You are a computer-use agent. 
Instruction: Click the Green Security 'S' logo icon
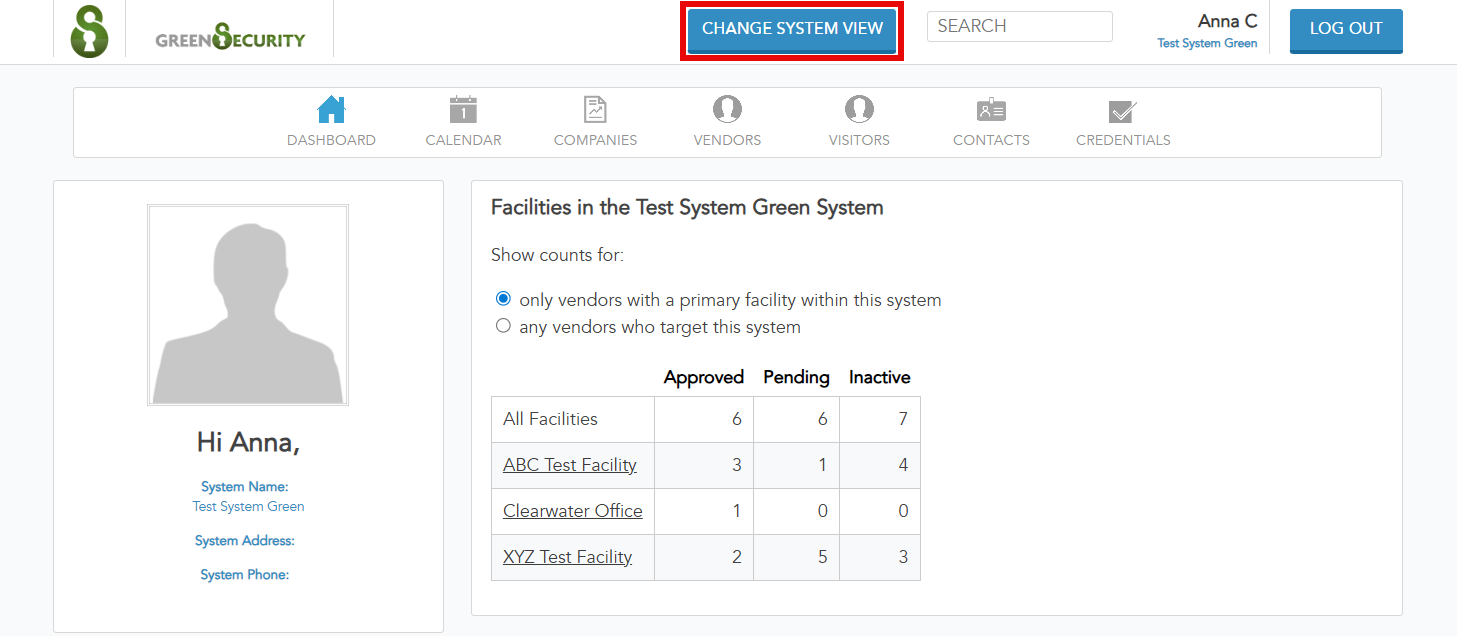pos(89,29)
